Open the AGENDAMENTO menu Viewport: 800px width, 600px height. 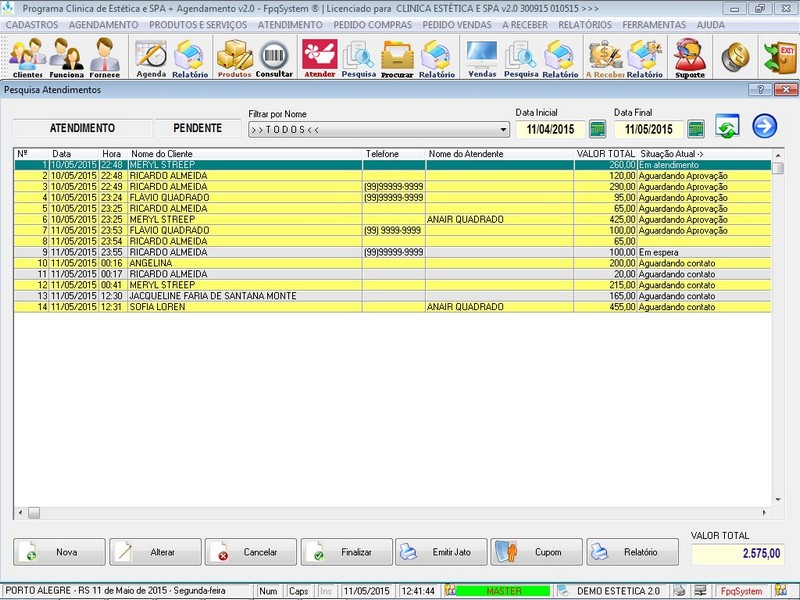[103, 24]
